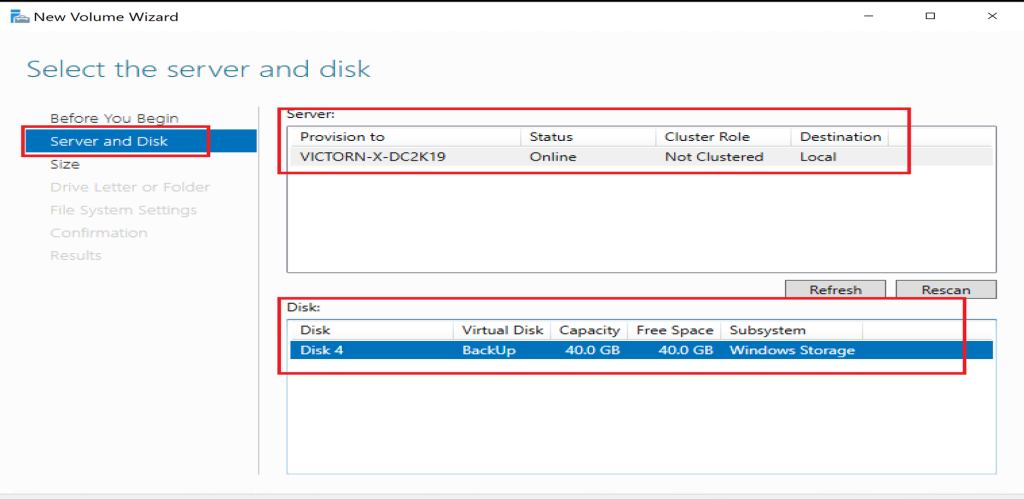This screenshot has width=1024, height=499.
Task: Click the Subsystem column header
Action: pyautogui.click(x=767, y=330)
